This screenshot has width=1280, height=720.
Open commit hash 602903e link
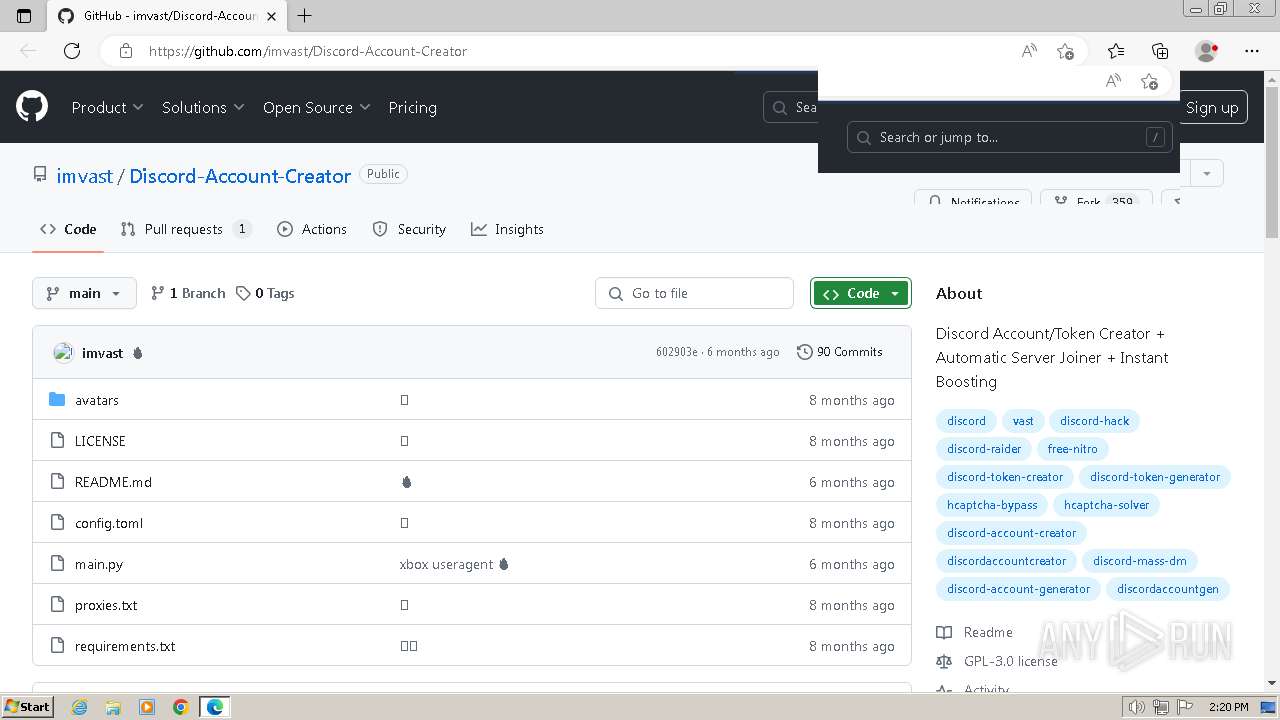[677, 352]
